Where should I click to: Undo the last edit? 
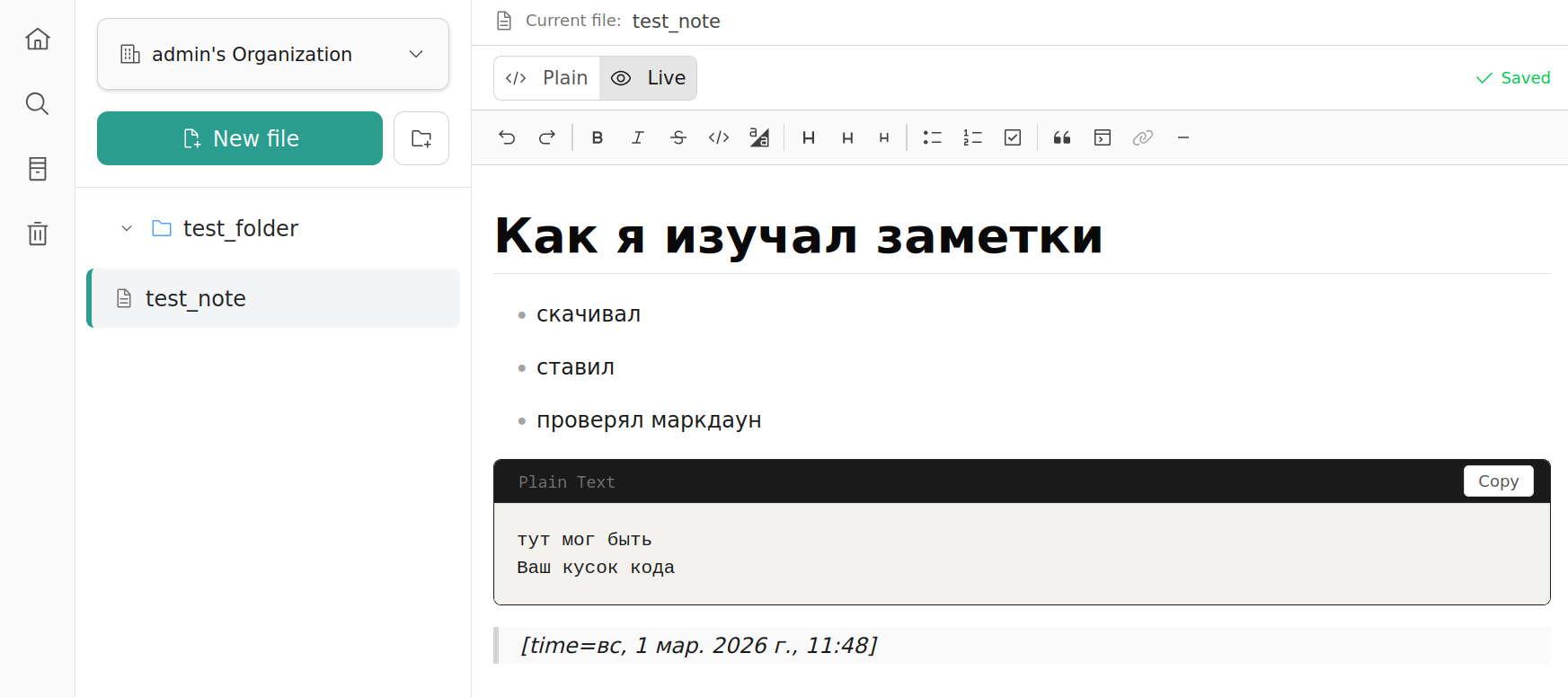pyautogui.click(x=507, y=137)
